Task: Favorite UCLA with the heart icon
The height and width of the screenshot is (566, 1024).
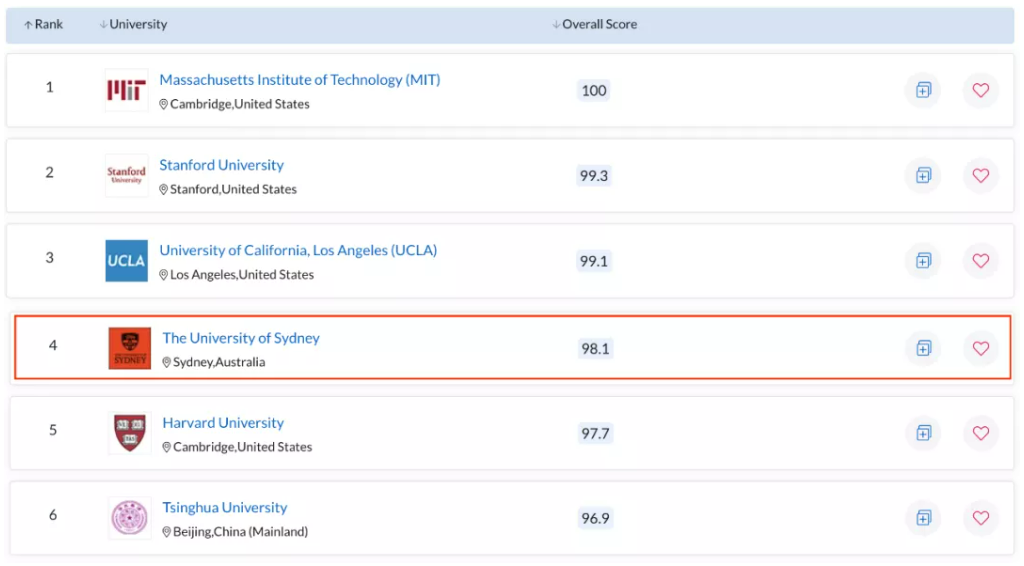Action: point(980,261)
